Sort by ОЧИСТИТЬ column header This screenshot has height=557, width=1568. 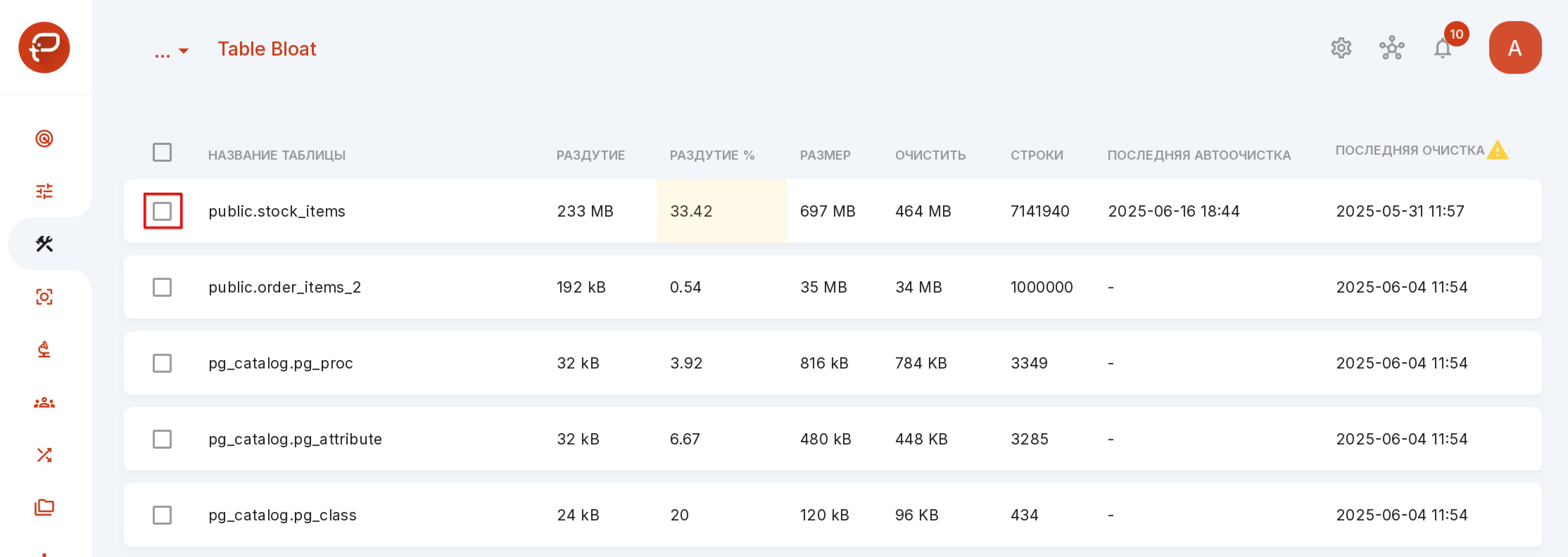(x=930, y=155)
